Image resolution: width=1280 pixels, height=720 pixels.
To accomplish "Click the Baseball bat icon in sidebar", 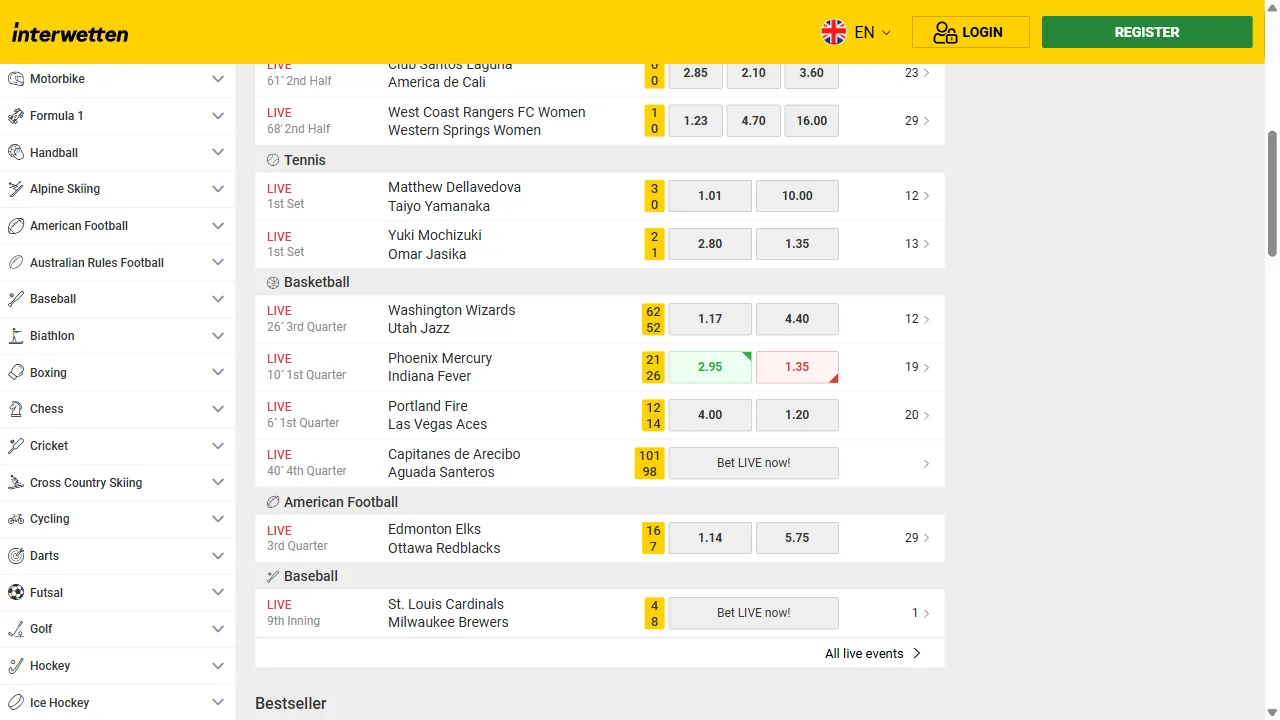I will 16,299.
